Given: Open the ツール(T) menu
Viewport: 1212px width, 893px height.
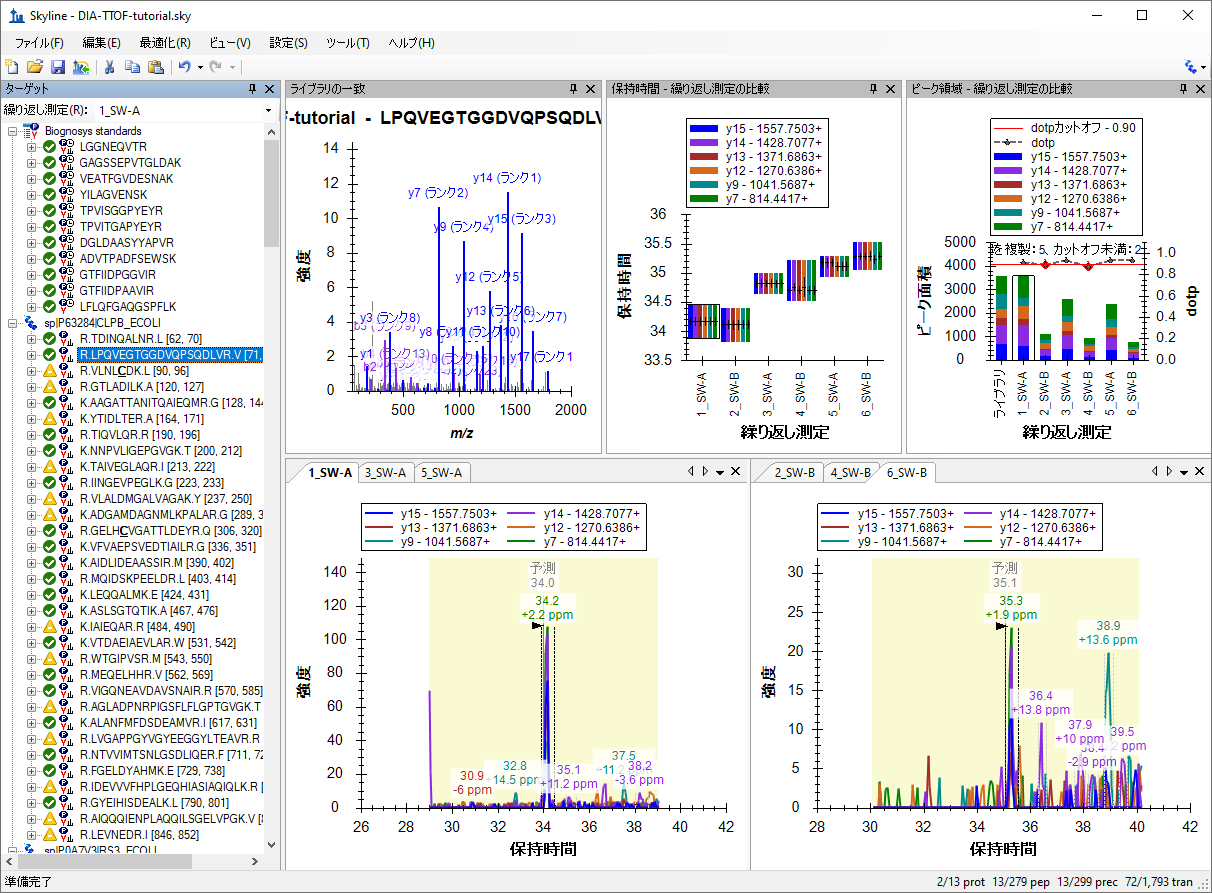Looking at the screenshot, I should [348, 43].
